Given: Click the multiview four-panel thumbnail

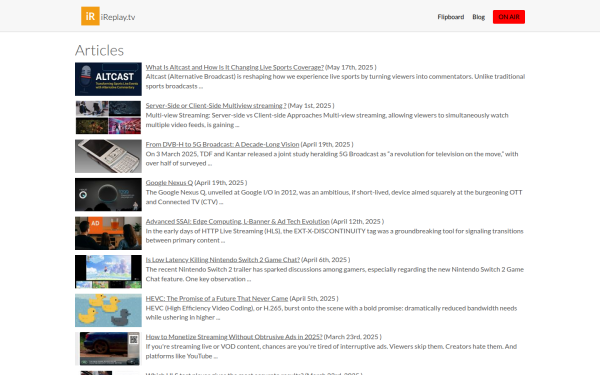Looking at the screenshot, I should (x=108, y=117).
